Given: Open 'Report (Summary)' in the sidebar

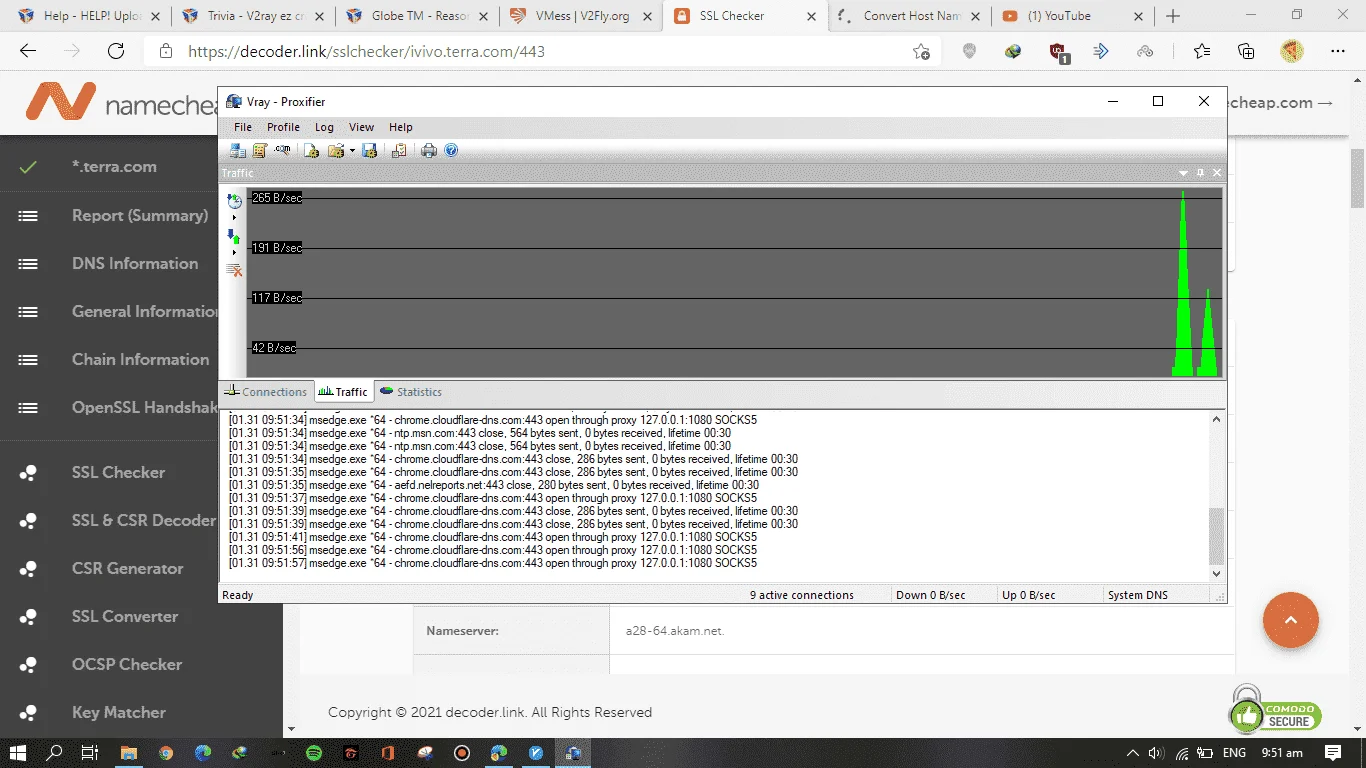Looking at the screenshot, I should pos(140,215).
